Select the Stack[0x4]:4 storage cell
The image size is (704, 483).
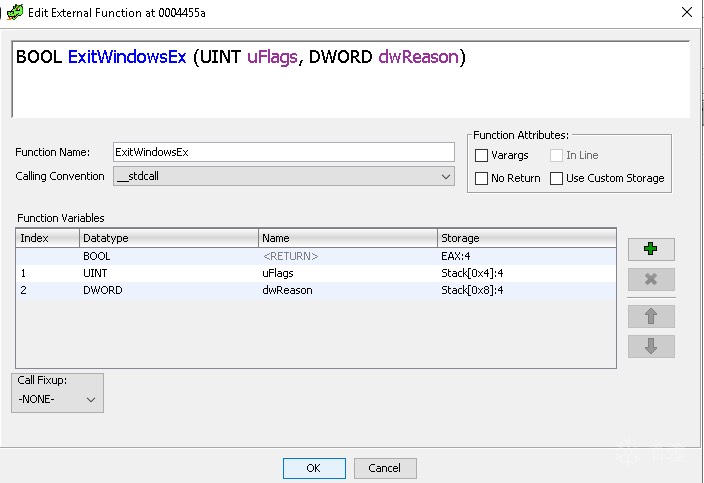pos(527,273)
